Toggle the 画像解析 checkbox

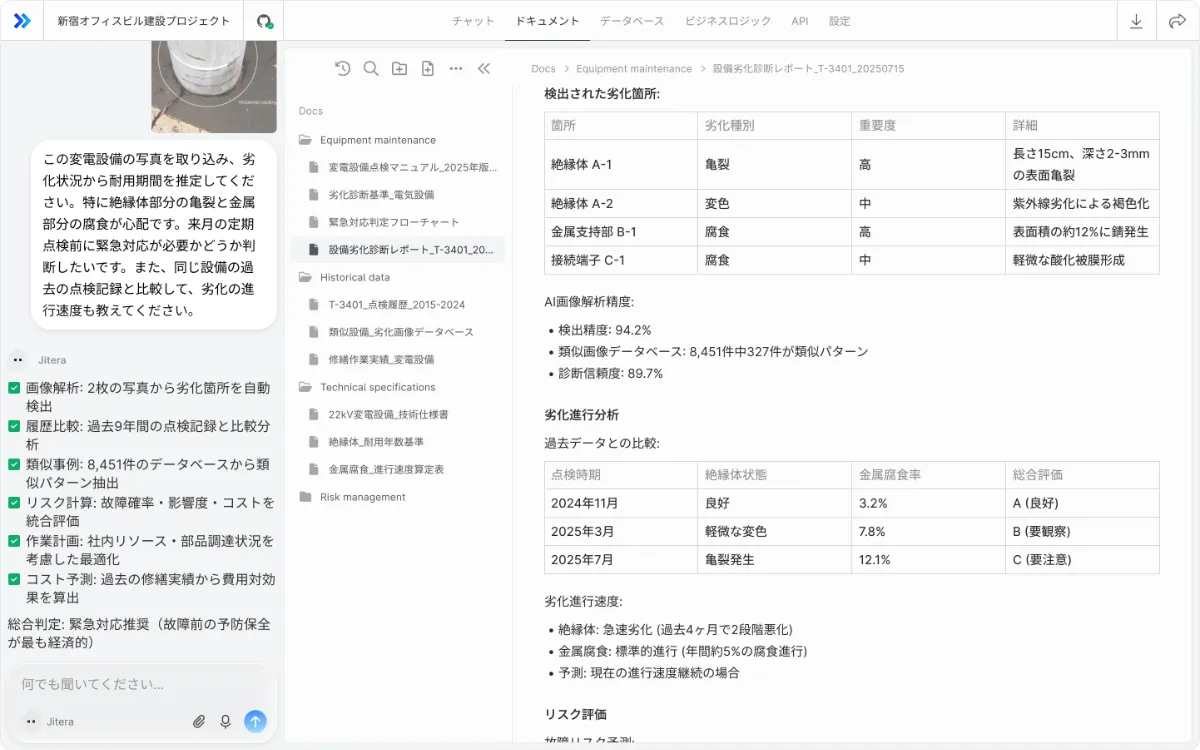[14, 388]
